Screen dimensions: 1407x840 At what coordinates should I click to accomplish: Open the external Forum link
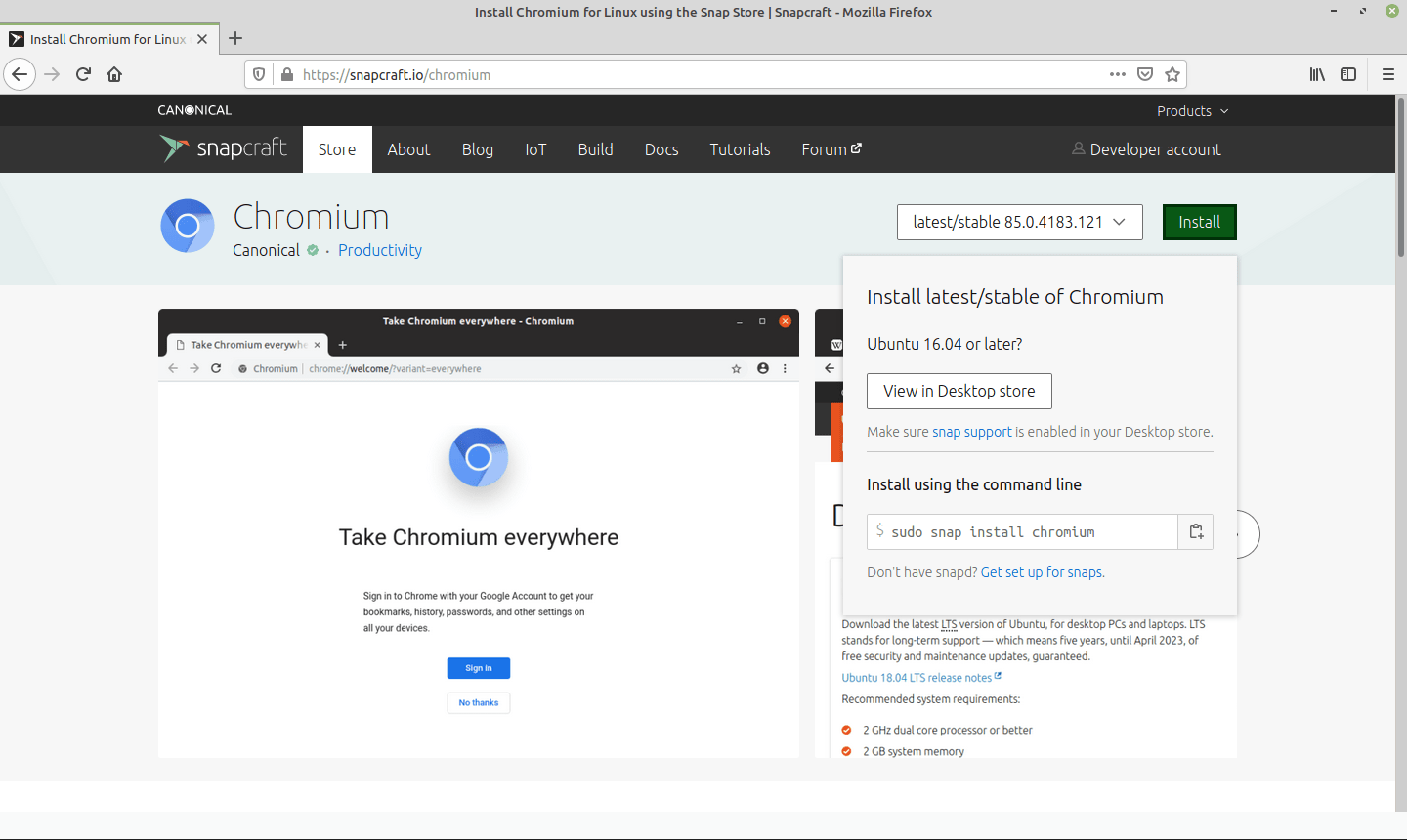(831, 149)
